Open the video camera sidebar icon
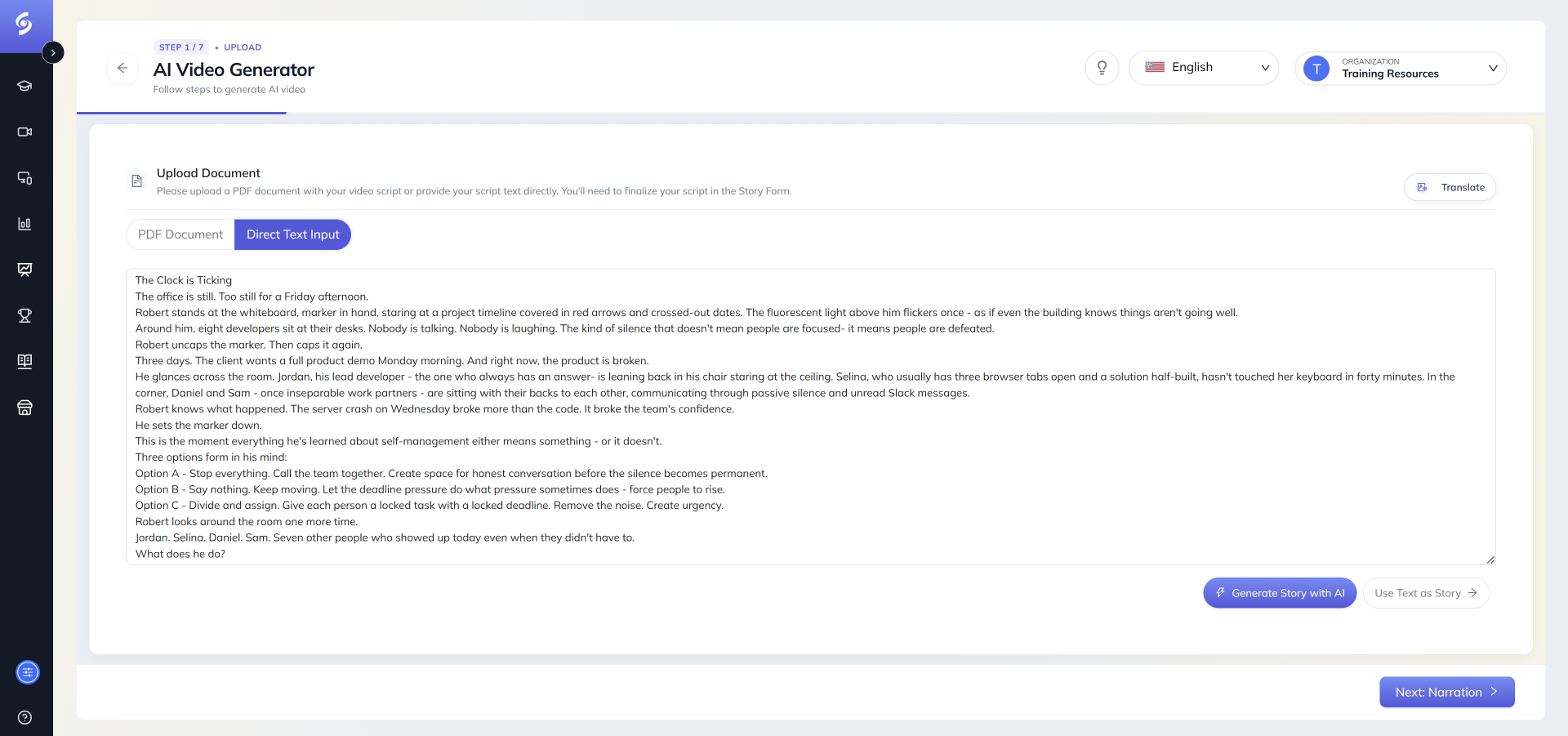 24,132
